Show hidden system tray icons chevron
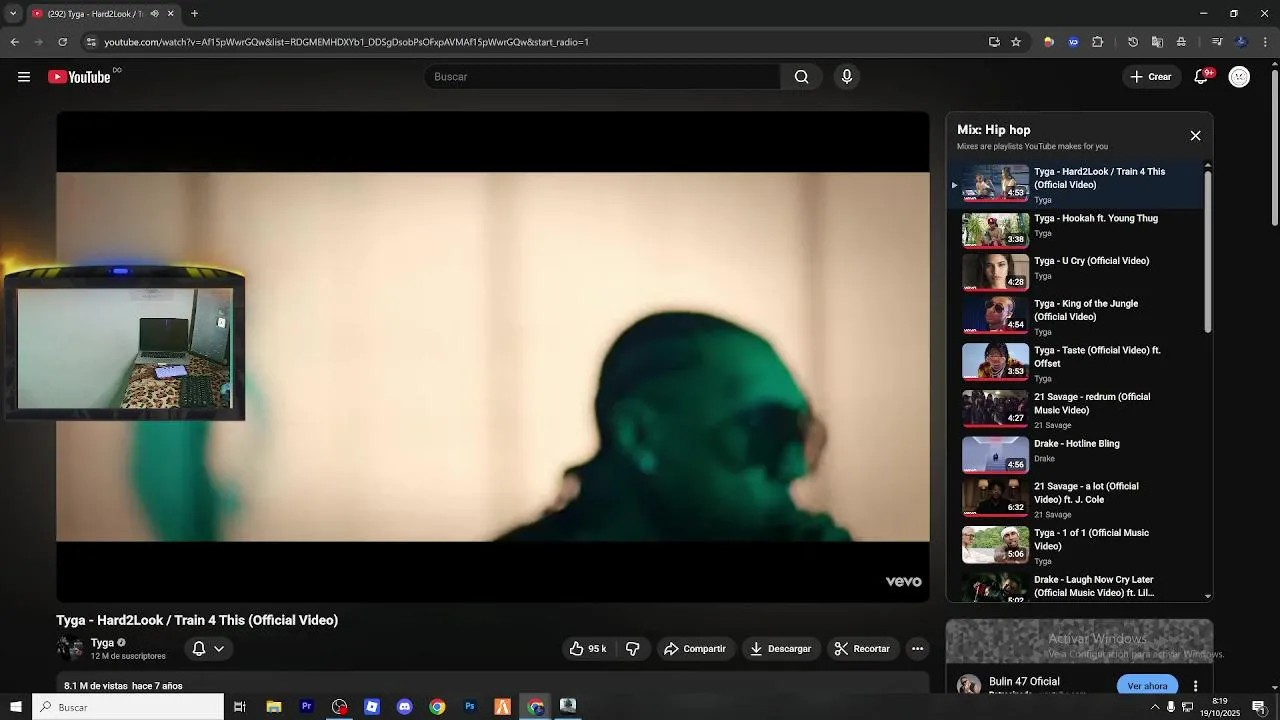Image resolution: width=1280 pixels, height=720 pixels. [x=1155, y=707]
